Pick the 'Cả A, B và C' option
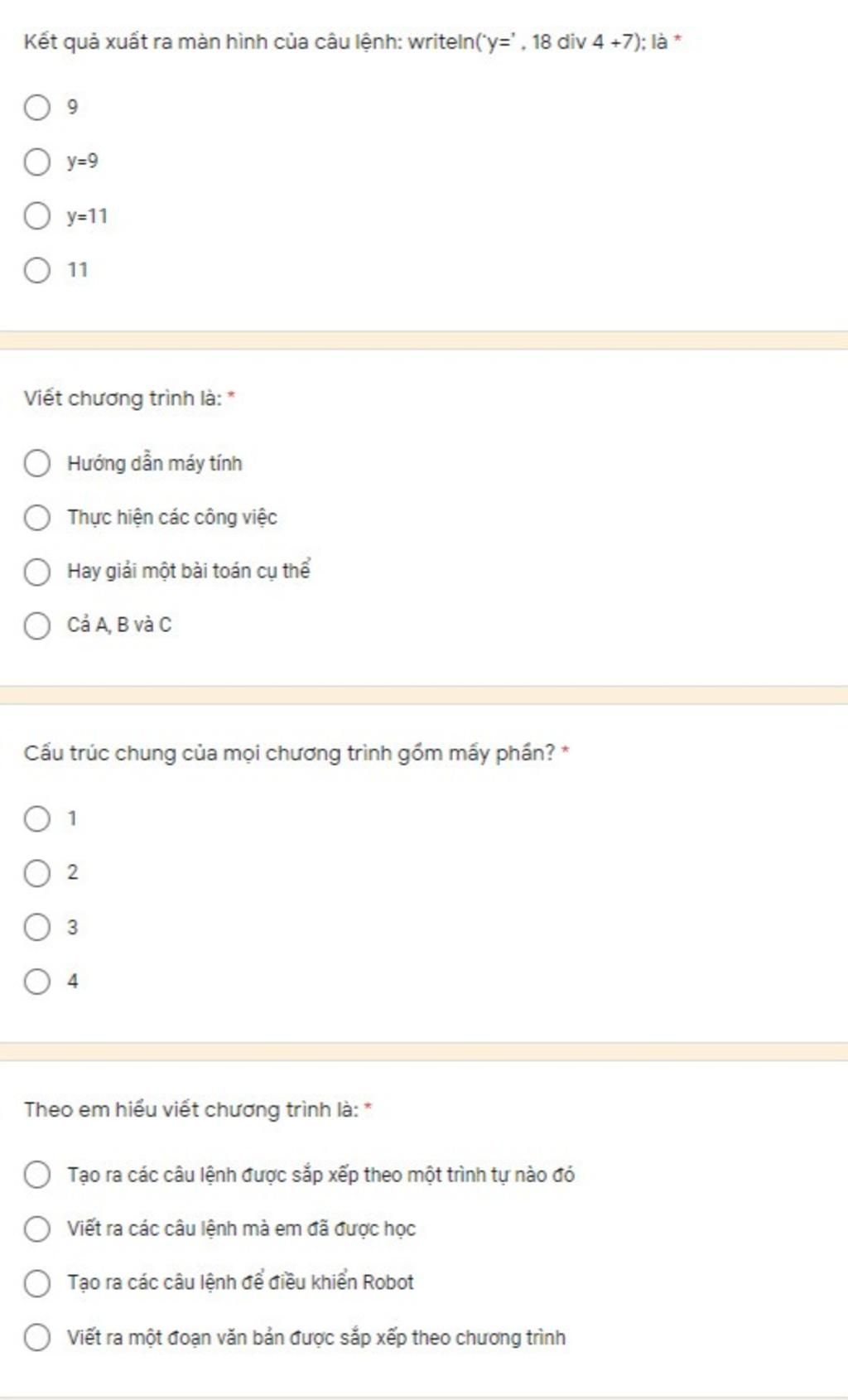 [36, 625]
